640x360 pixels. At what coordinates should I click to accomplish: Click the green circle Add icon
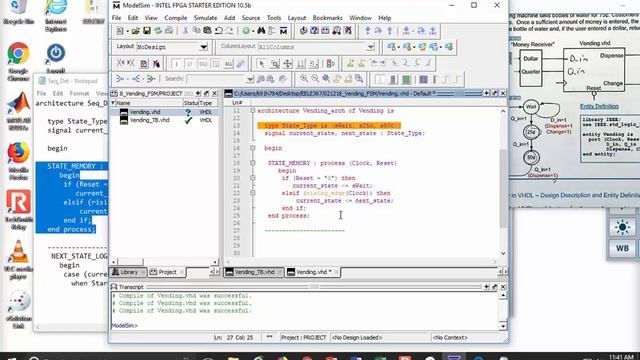[246, 31]
